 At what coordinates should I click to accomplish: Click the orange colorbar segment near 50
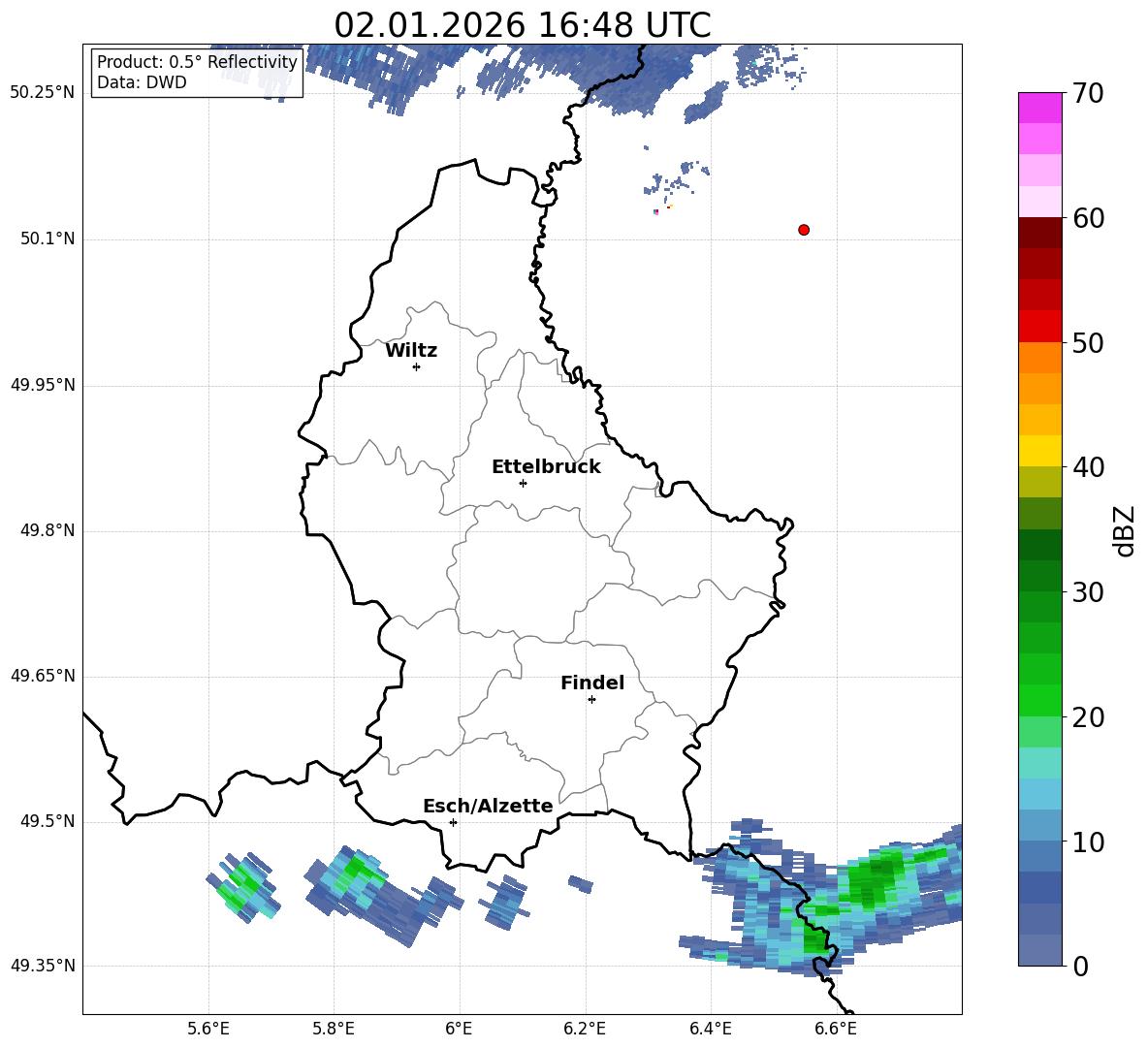click(x=1039, y=357)
